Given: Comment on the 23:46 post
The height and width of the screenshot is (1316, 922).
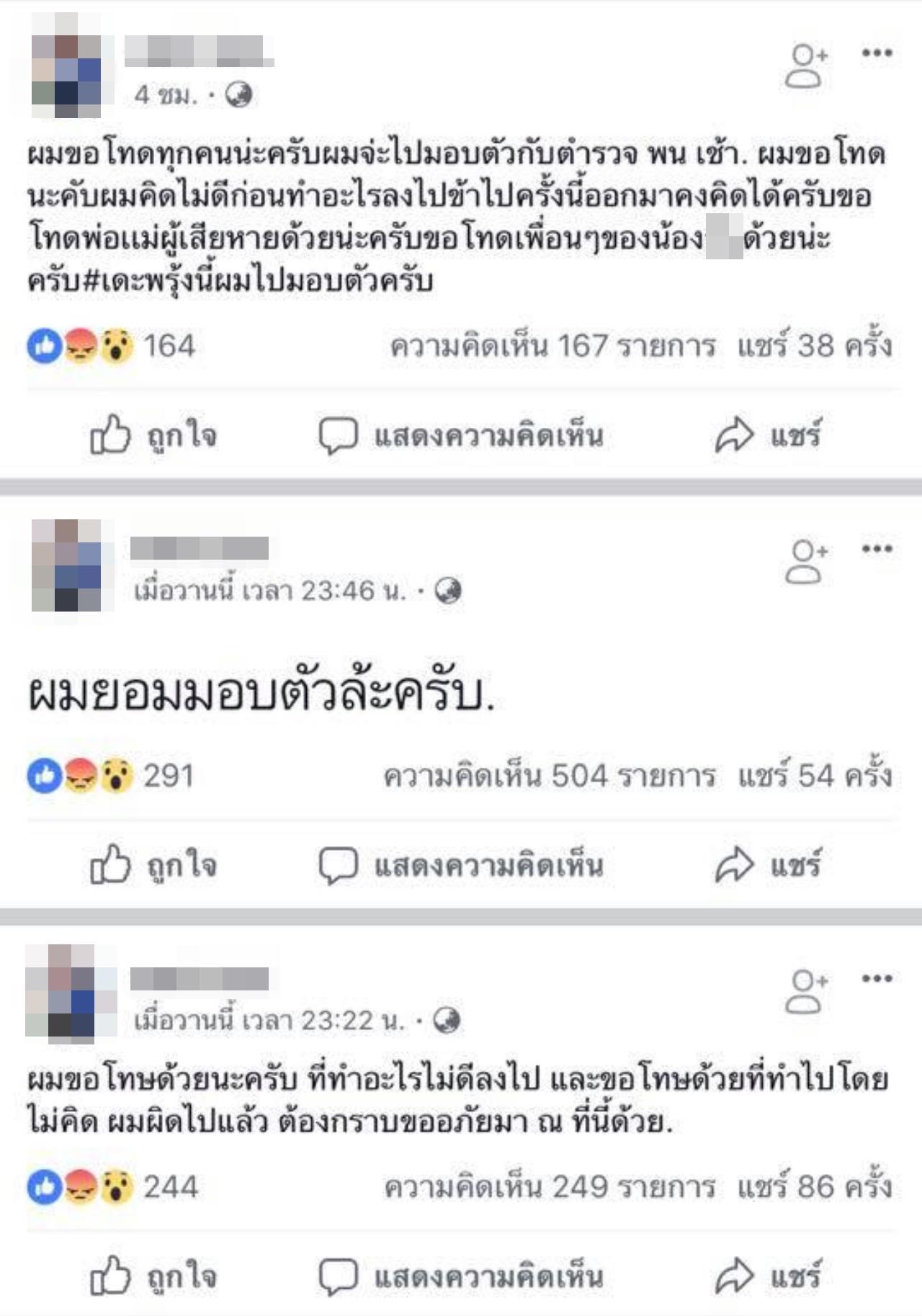Looking at the screenshot, I should coord(461,865).
